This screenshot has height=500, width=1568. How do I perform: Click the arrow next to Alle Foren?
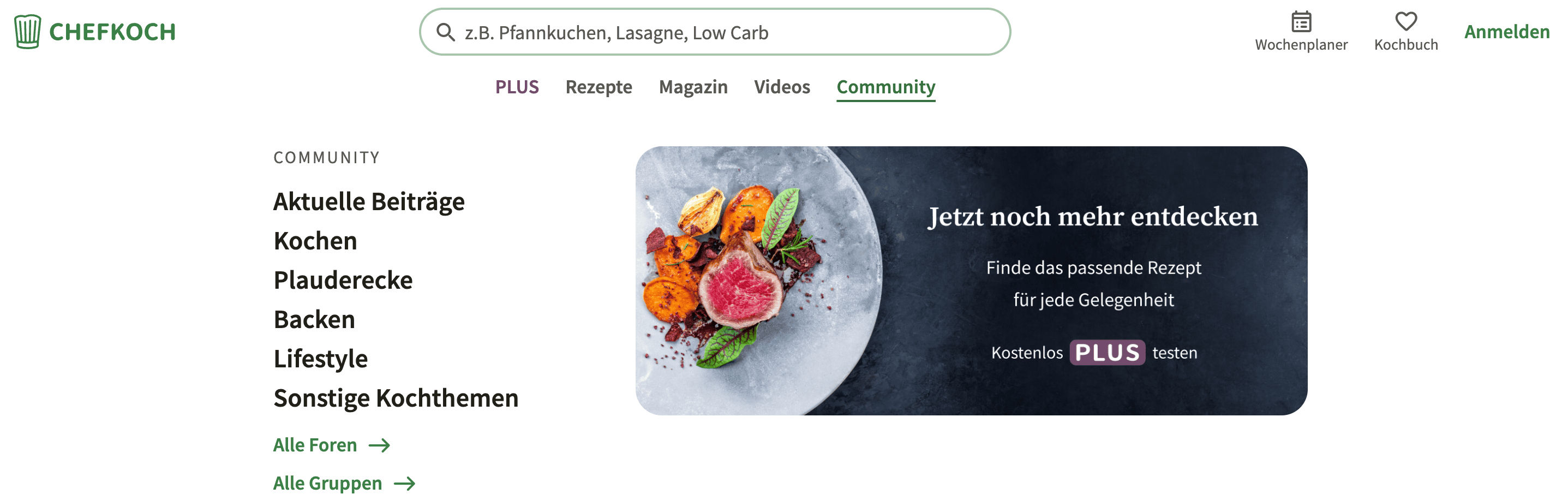379,446
